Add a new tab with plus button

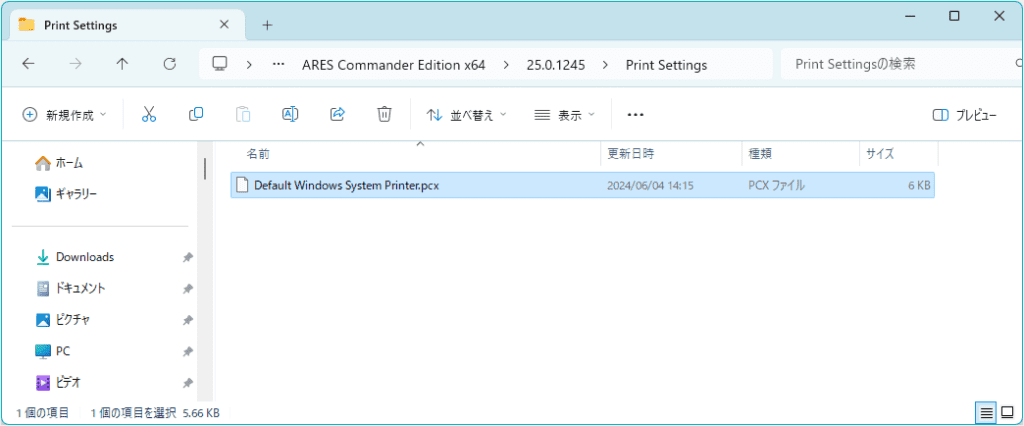(266, 25)
